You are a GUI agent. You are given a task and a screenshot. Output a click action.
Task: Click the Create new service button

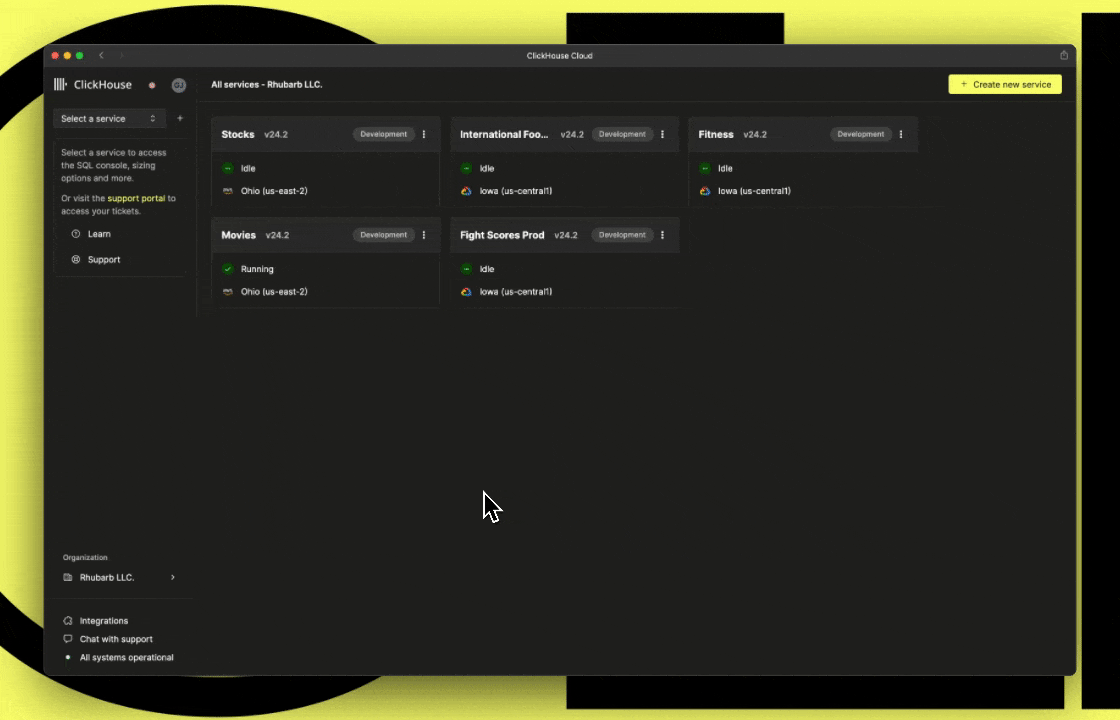coord(1004,84)
